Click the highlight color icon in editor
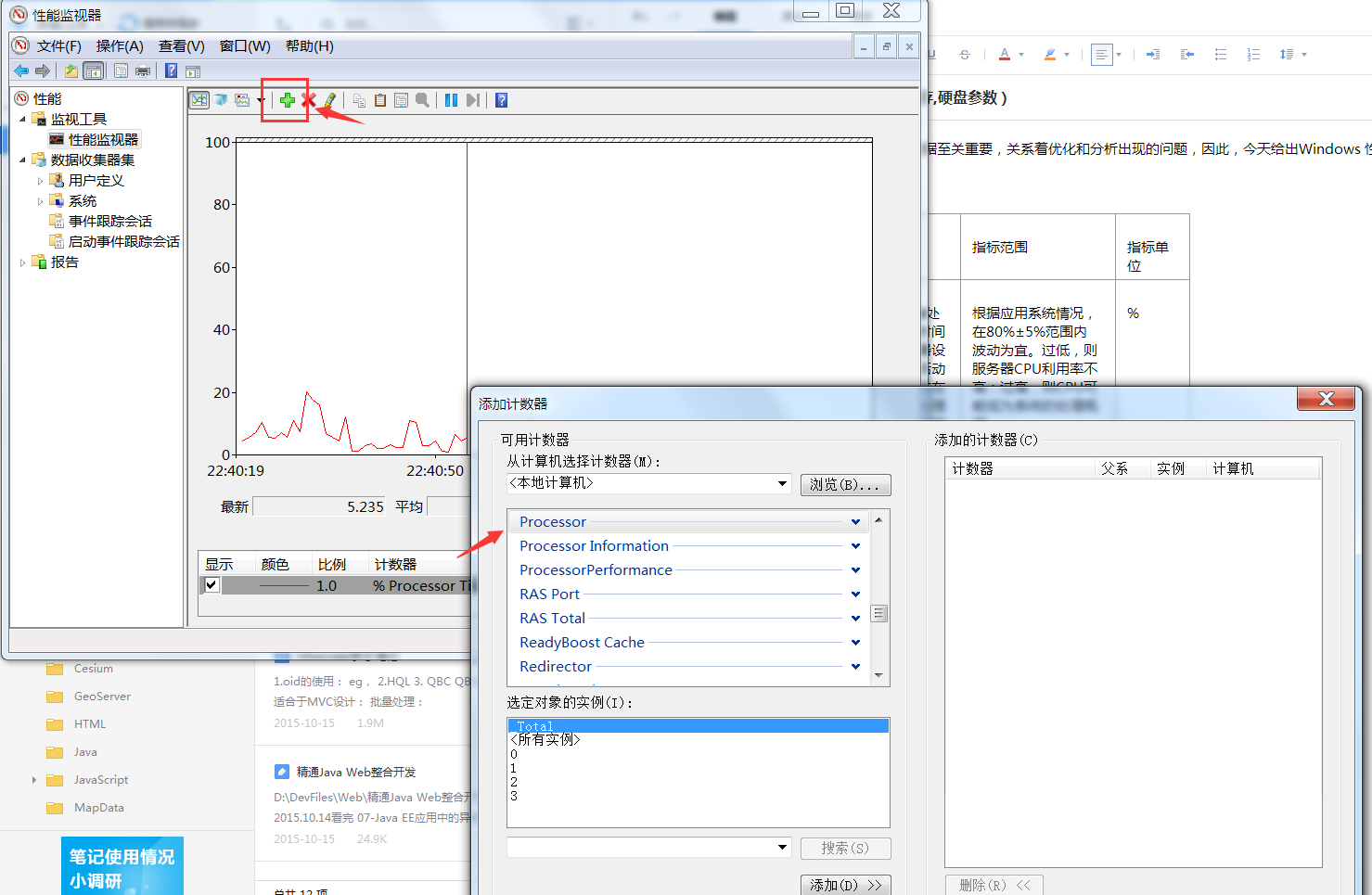Viewport: 1372px width, 895px height. 1050,55
